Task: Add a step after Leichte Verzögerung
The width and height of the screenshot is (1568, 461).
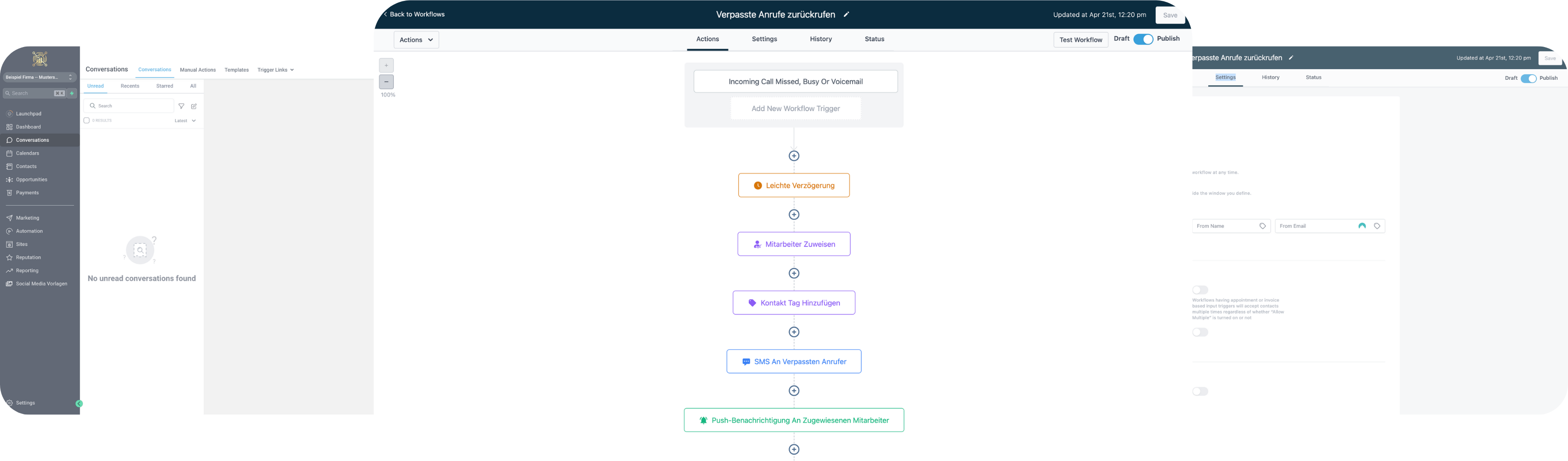Action: pos(794,214)
